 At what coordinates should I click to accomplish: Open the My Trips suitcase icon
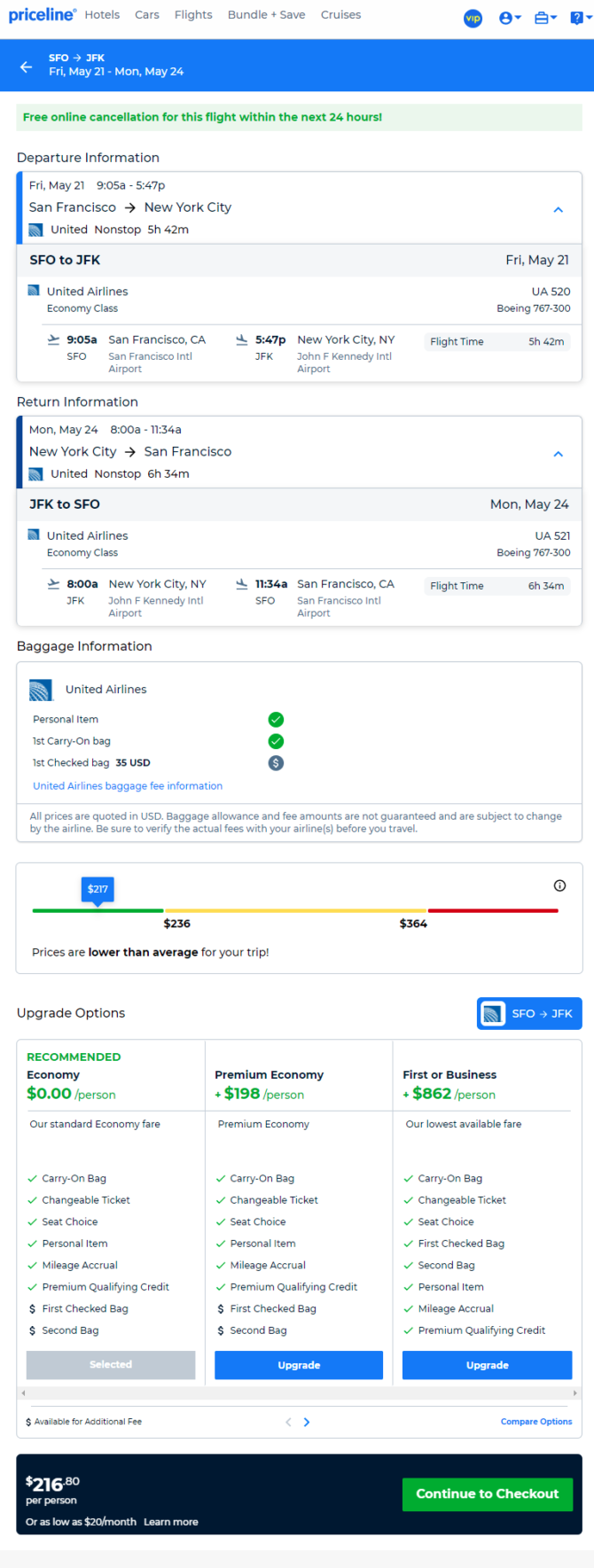point(545,18)
